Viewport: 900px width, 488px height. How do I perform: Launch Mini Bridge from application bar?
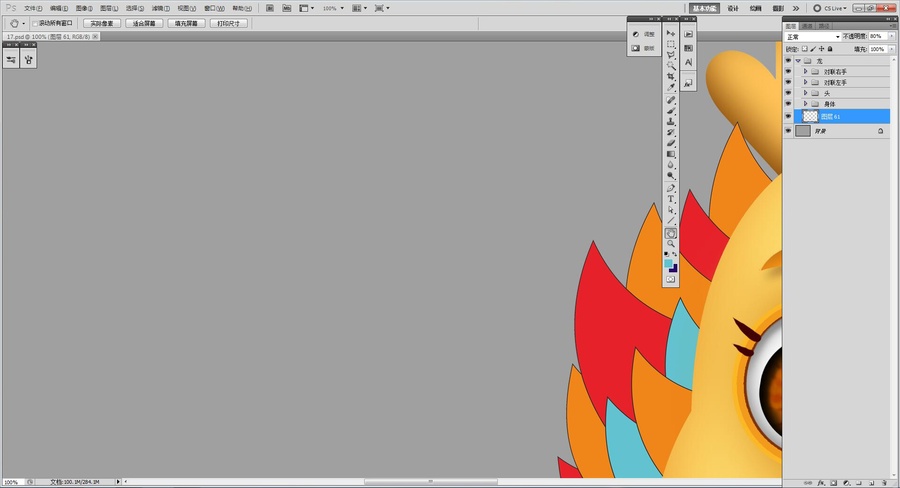point(286,8)
